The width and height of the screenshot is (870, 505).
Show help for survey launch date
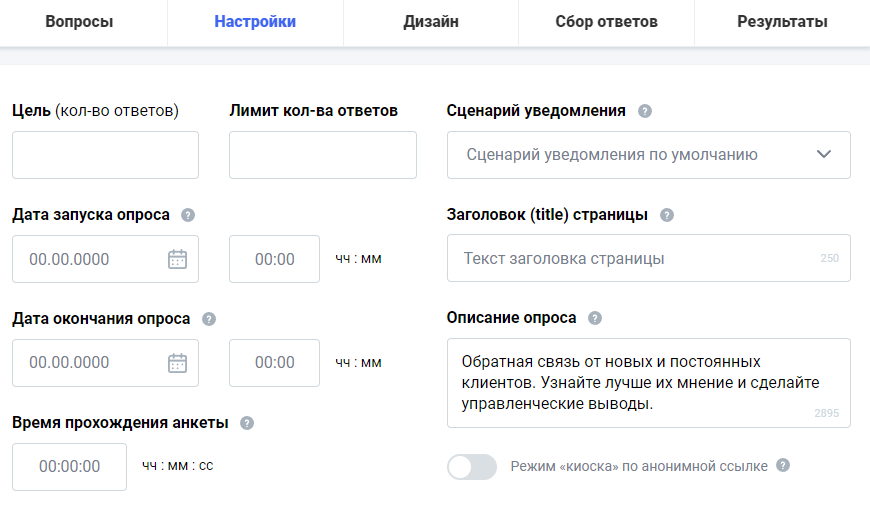[x=188, y=214]
